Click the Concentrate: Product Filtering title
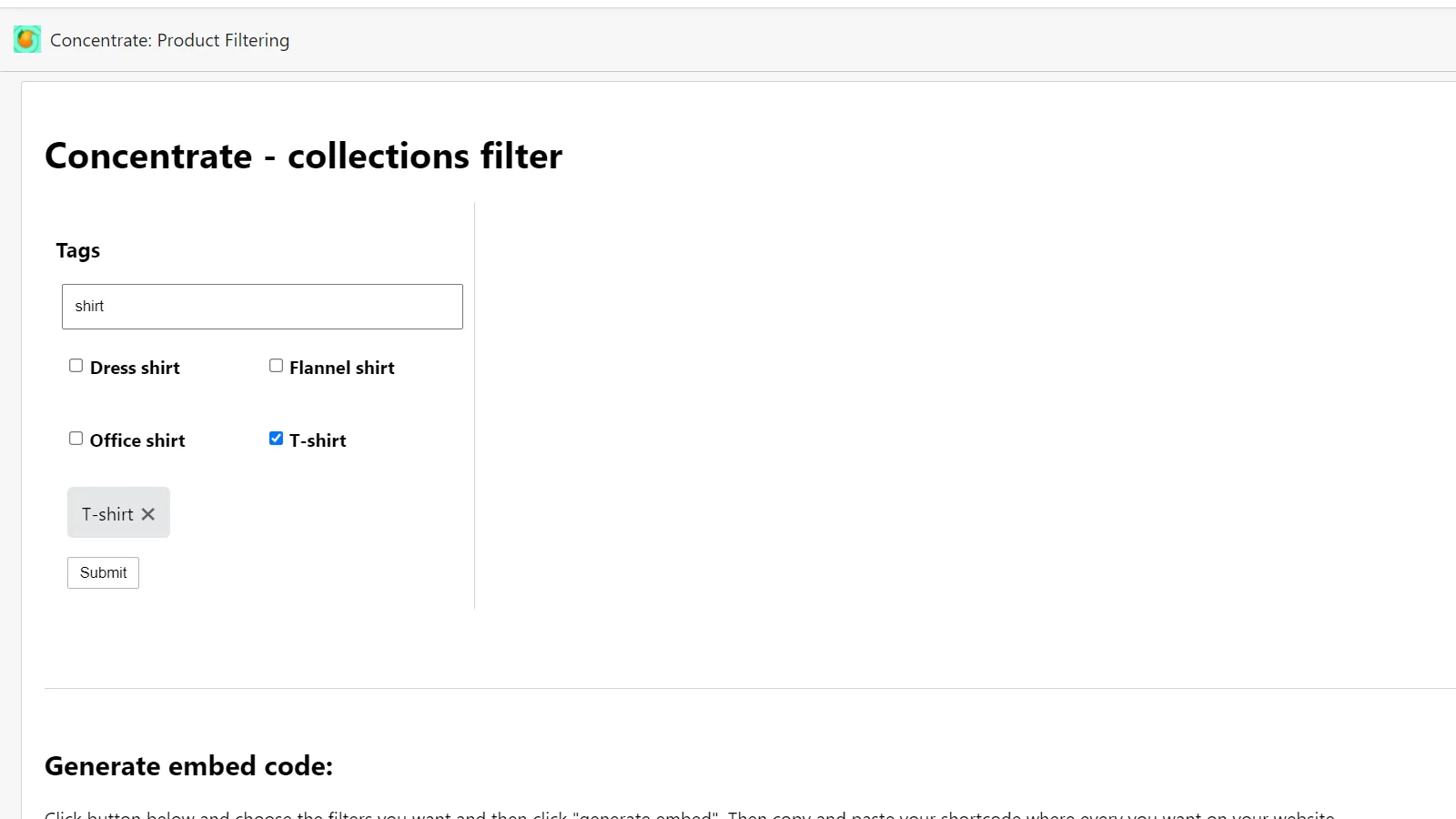Screen dimensions: 1456x819 (169, 40)
